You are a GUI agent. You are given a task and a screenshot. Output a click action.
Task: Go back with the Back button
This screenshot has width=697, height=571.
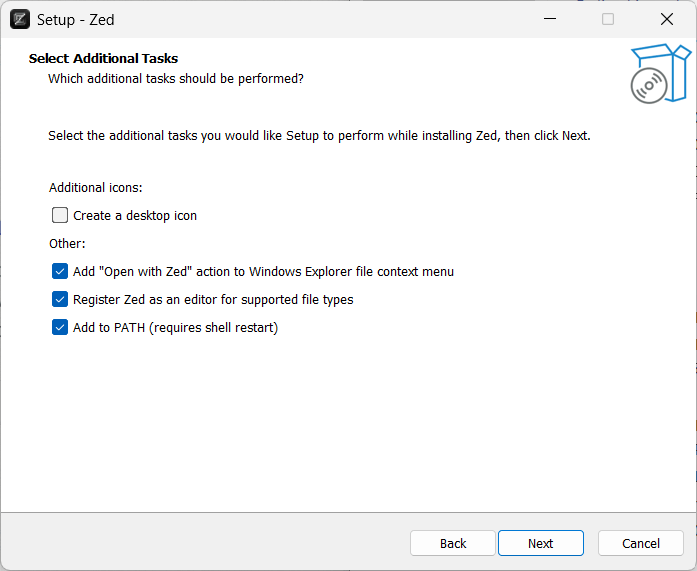tap(453, 543)
